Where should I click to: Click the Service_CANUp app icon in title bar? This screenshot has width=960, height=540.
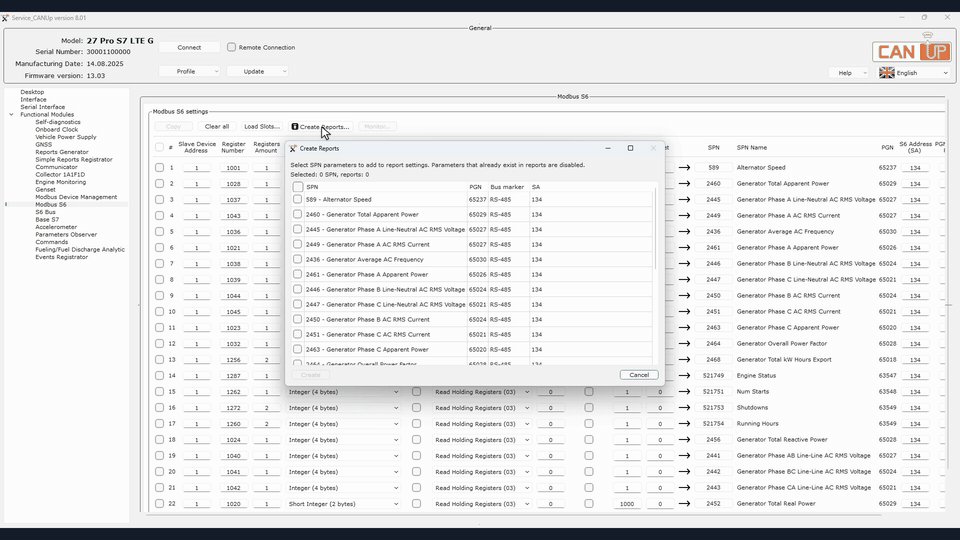click(5, 18)
